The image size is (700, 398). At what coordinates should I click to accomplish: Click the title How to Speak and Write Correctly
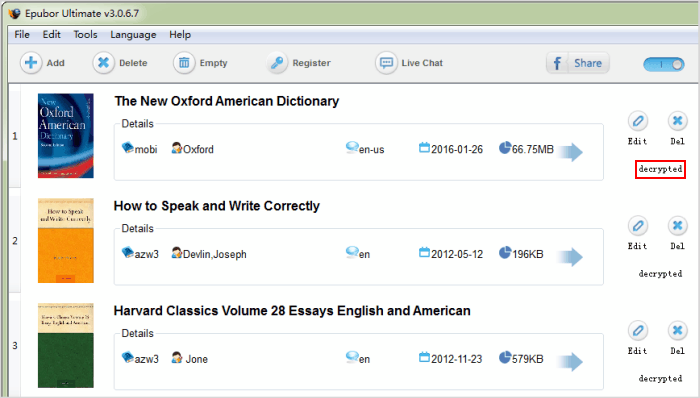[217, 206]
